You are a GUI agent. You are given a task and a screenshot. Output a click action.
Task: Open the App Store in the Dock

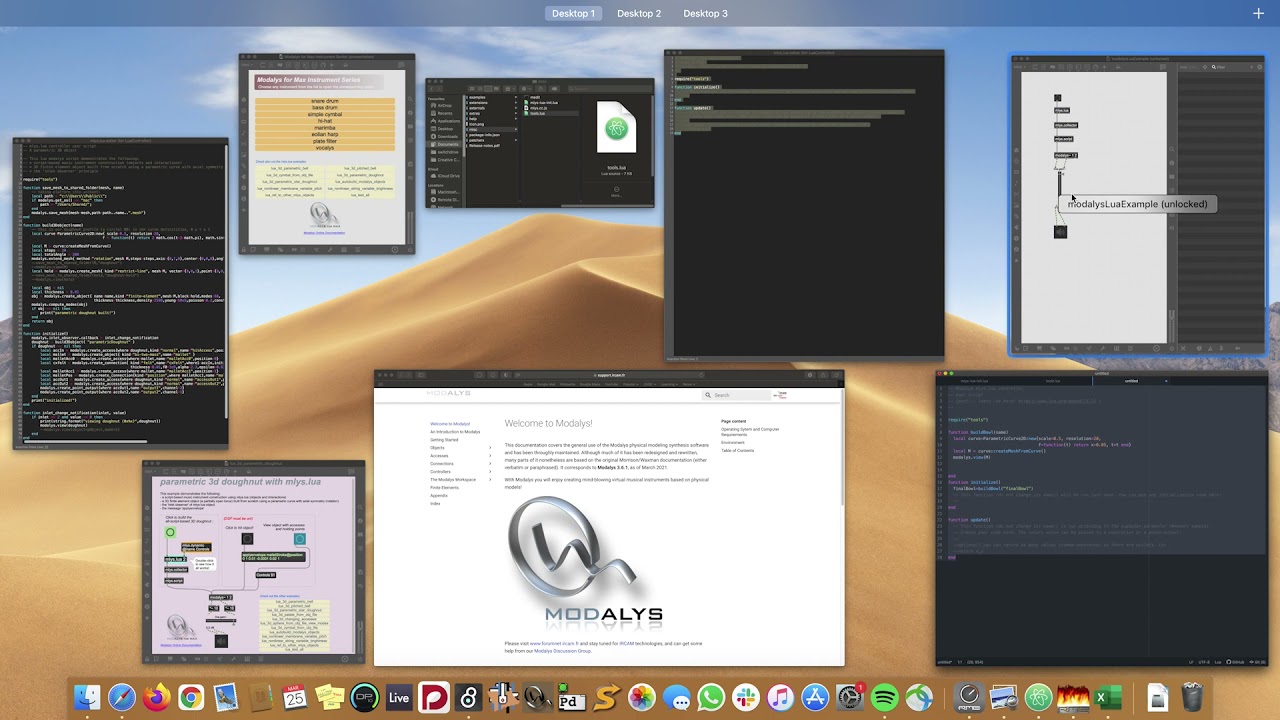pyautogui.click(x=815, y=697)
